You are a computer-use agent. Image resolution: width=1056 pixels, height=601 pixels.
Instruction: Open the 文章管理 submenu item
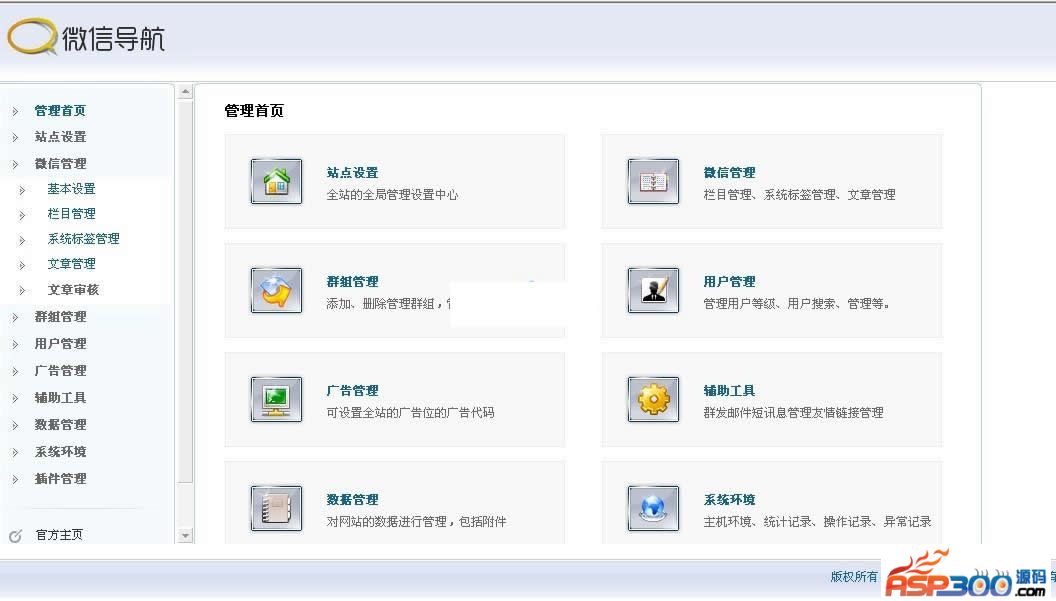coord(71,263)
